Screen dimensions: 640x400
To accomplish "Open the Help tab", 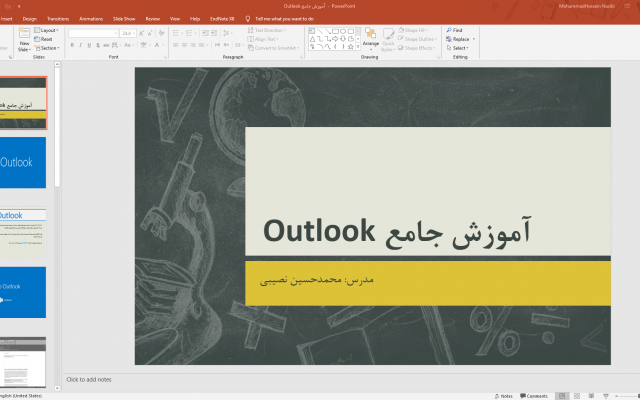I will (x=195, y=19).
